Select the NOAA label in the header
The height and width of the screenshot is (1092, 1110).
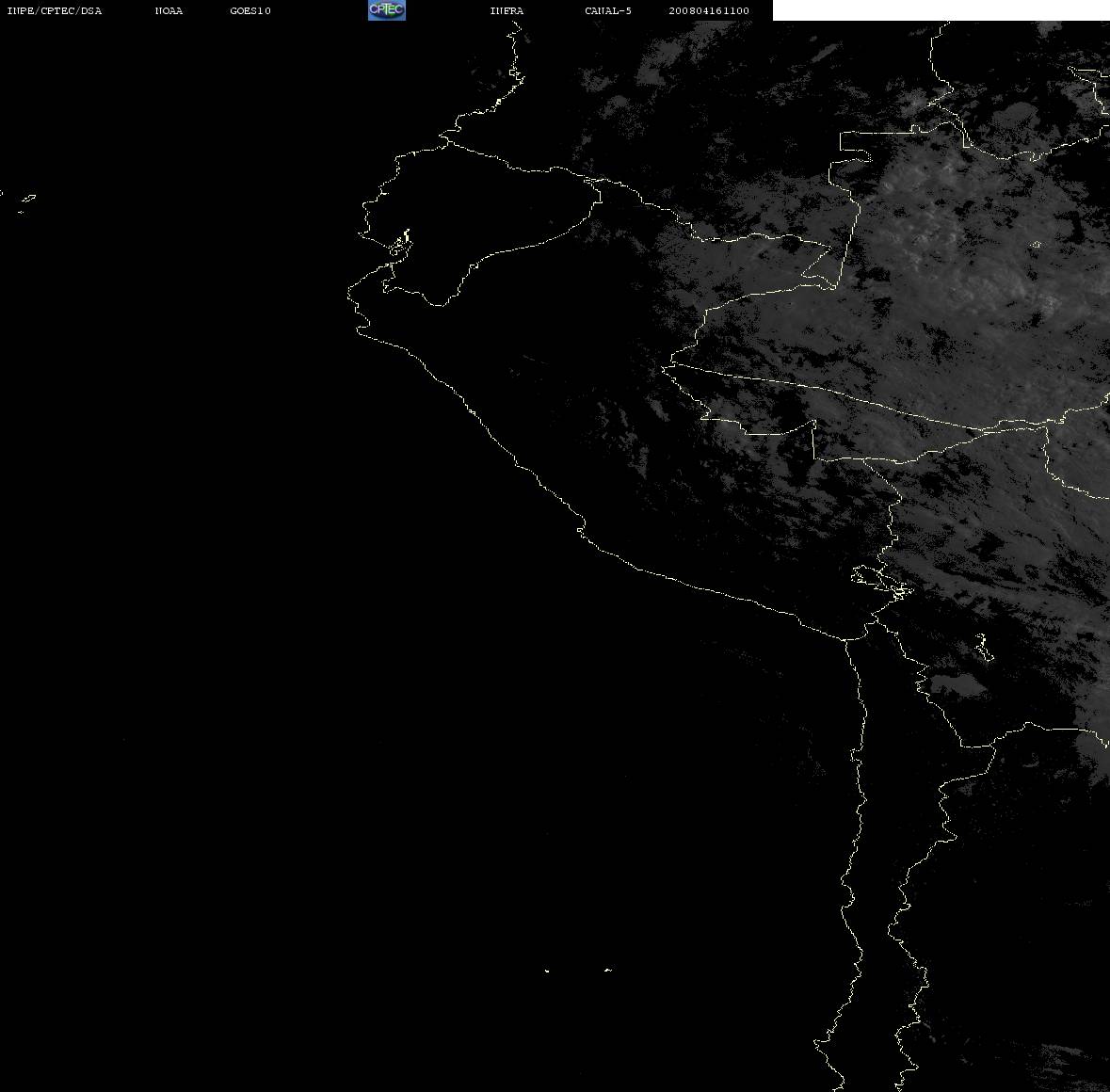tap(169, 10)
